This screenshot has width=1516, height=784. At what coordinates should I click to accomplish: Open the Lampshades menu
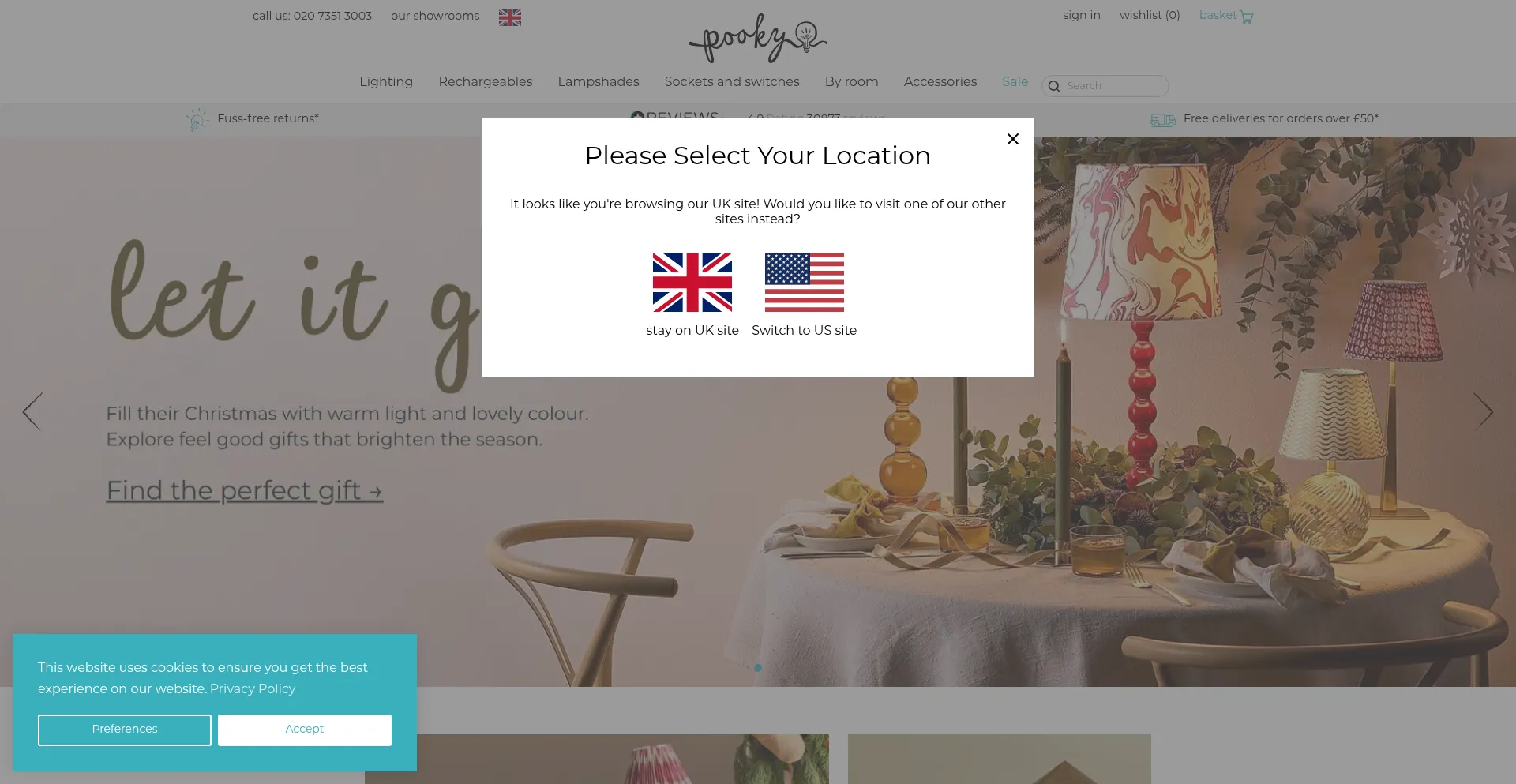[599, 81]
